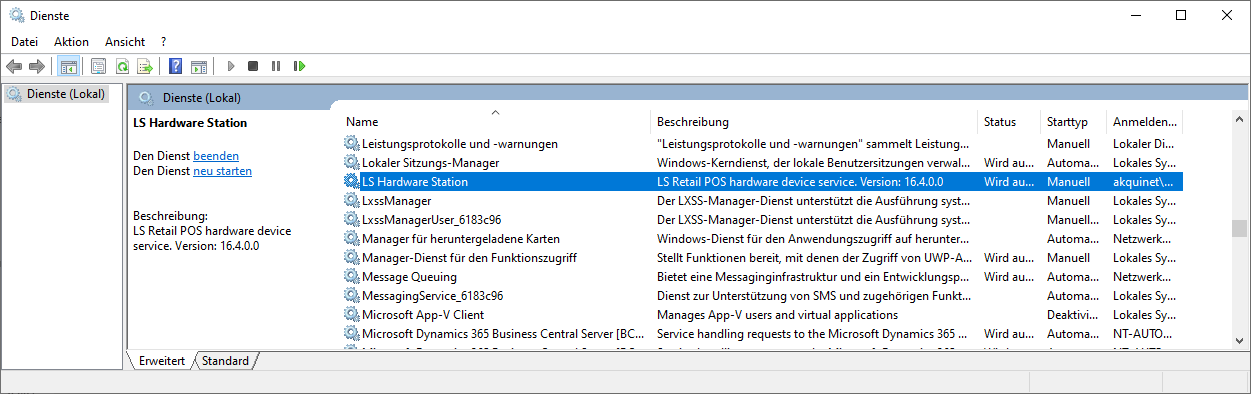Click the gear icon beside LxssManager
Screen dimensions: 1251x394
tap(351, 201)
